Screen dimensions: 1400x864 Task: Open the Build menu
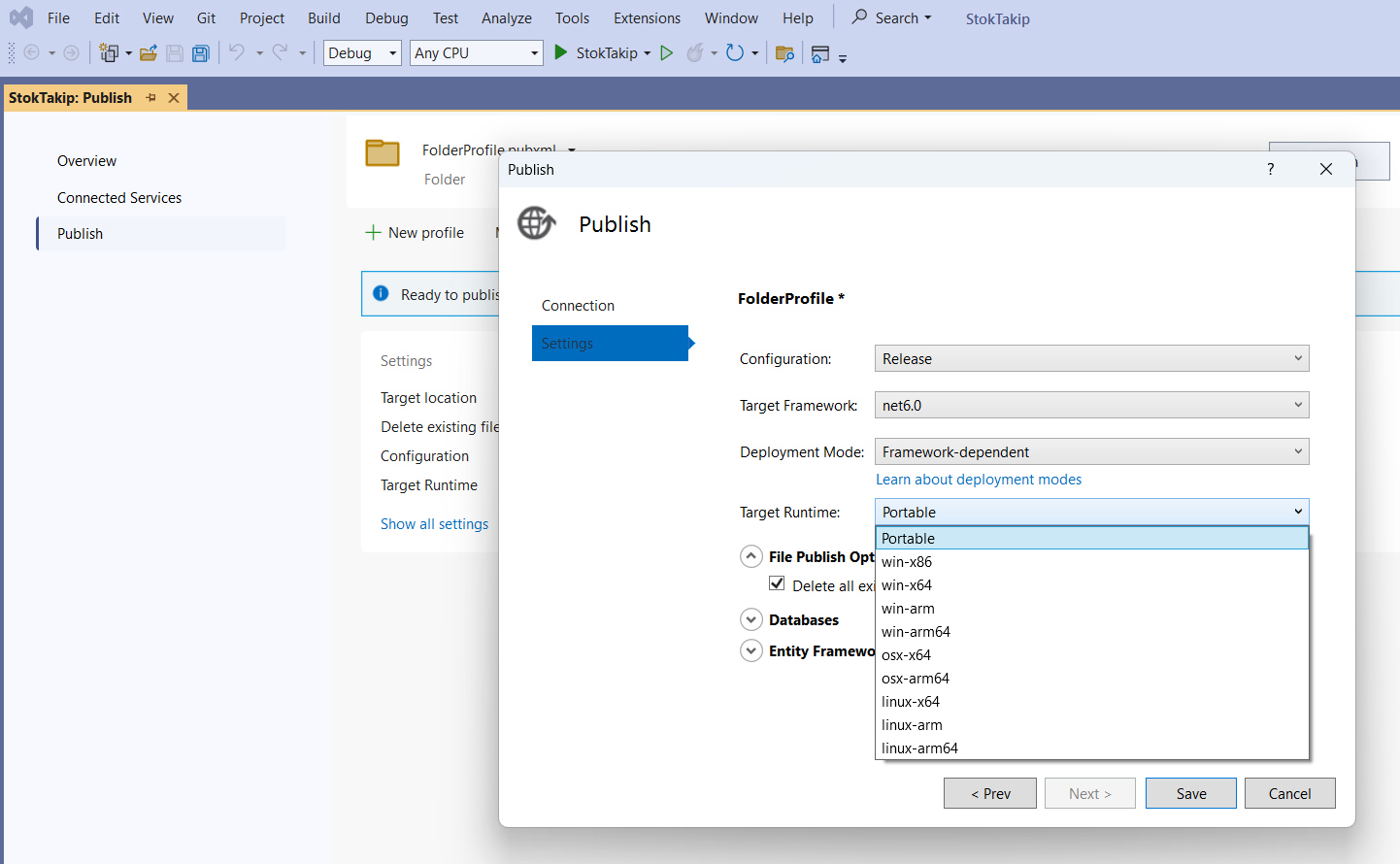point(323,17)
